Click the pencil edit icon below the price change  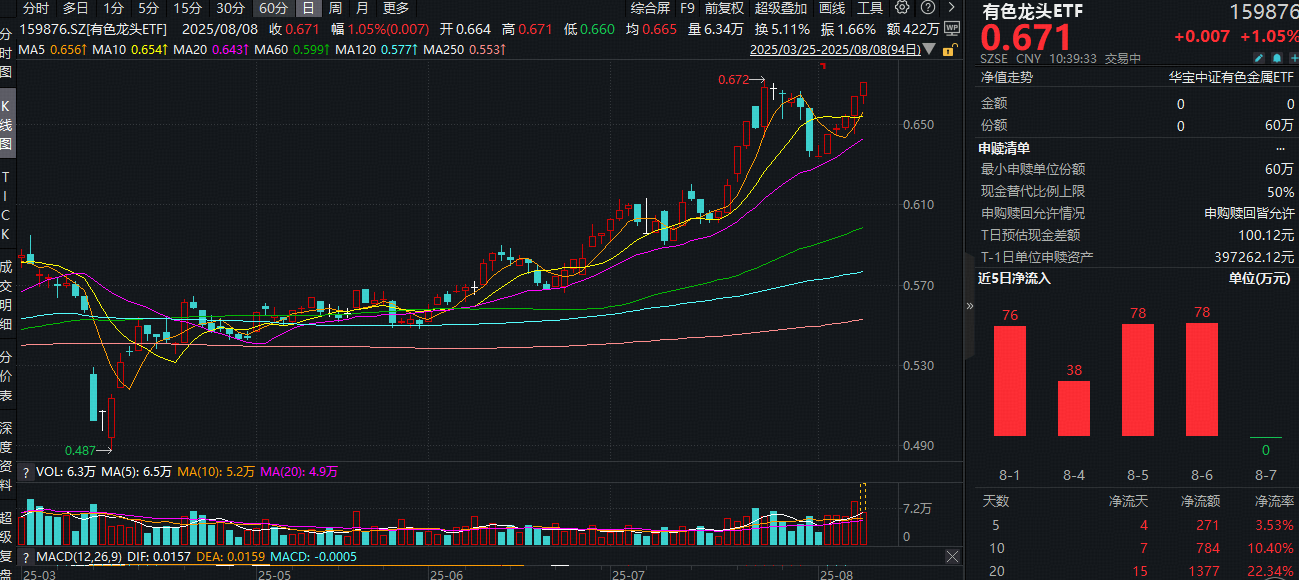coord(1260,58)
